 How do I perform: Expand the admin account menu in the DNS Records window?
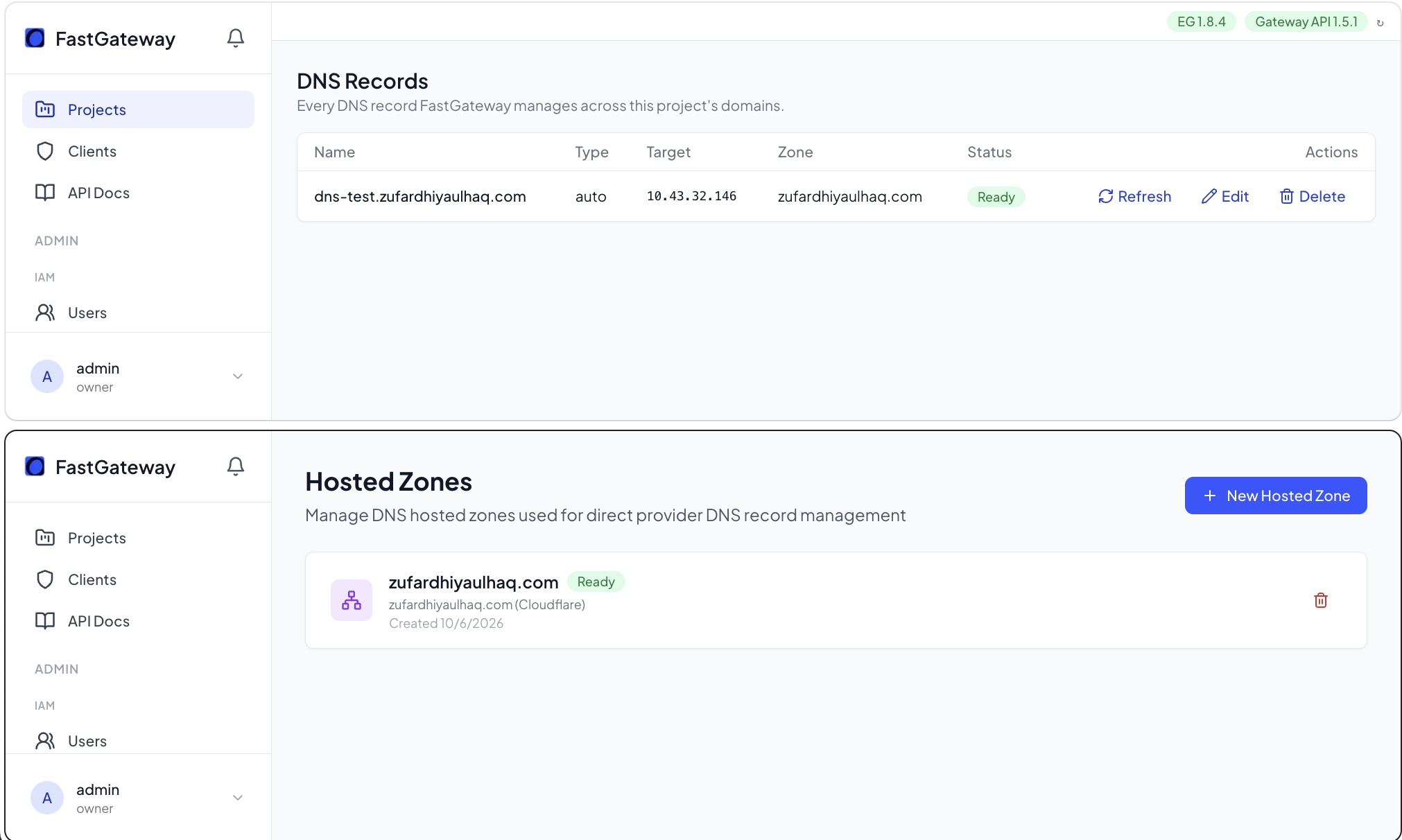(x=238, y=376)
